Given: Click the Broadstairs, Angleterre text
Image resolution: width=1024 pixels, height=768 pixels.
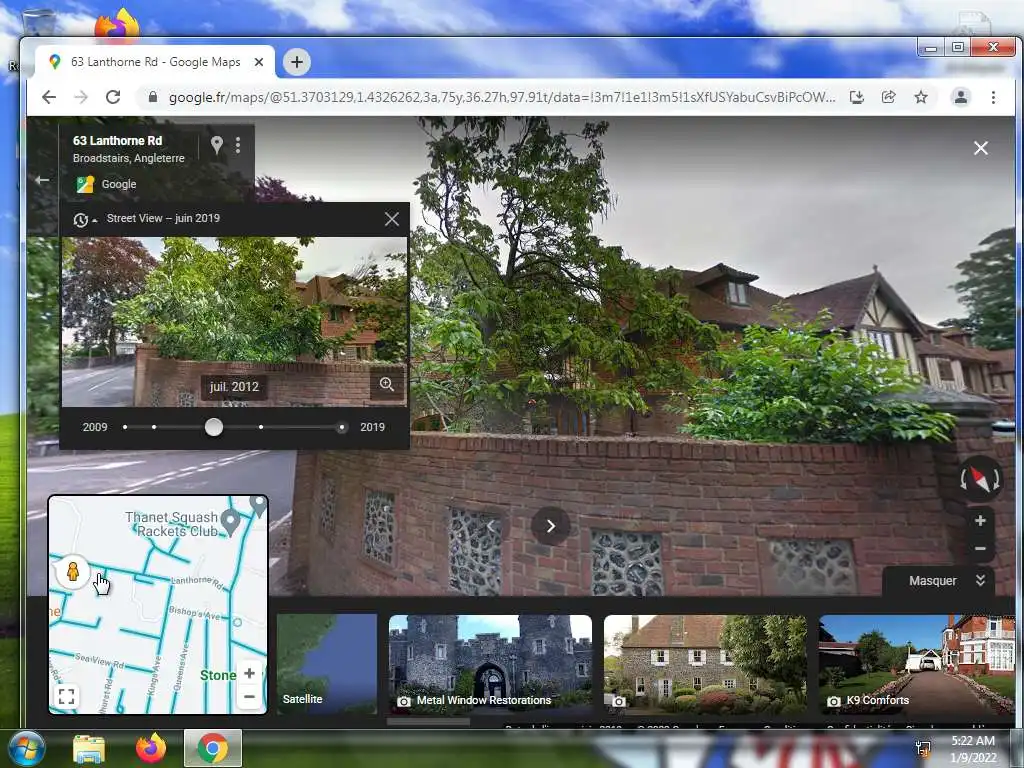Looking at the screenshot, I should (129, 158).
